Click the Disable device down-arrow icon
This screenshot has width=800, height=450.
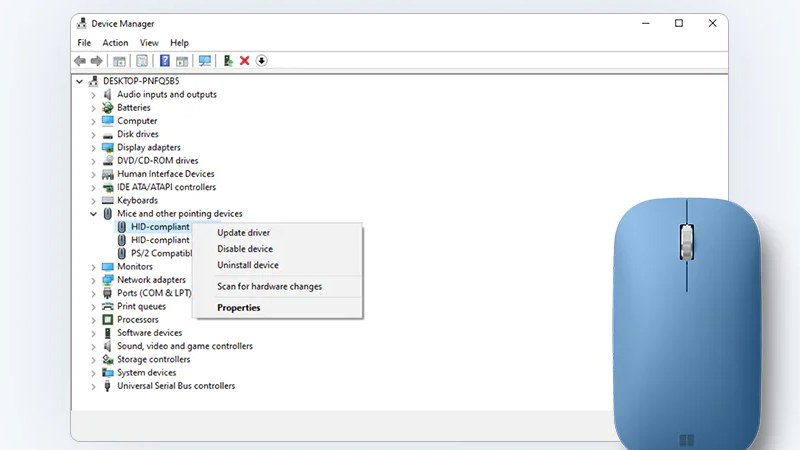(x=262, y=61)
